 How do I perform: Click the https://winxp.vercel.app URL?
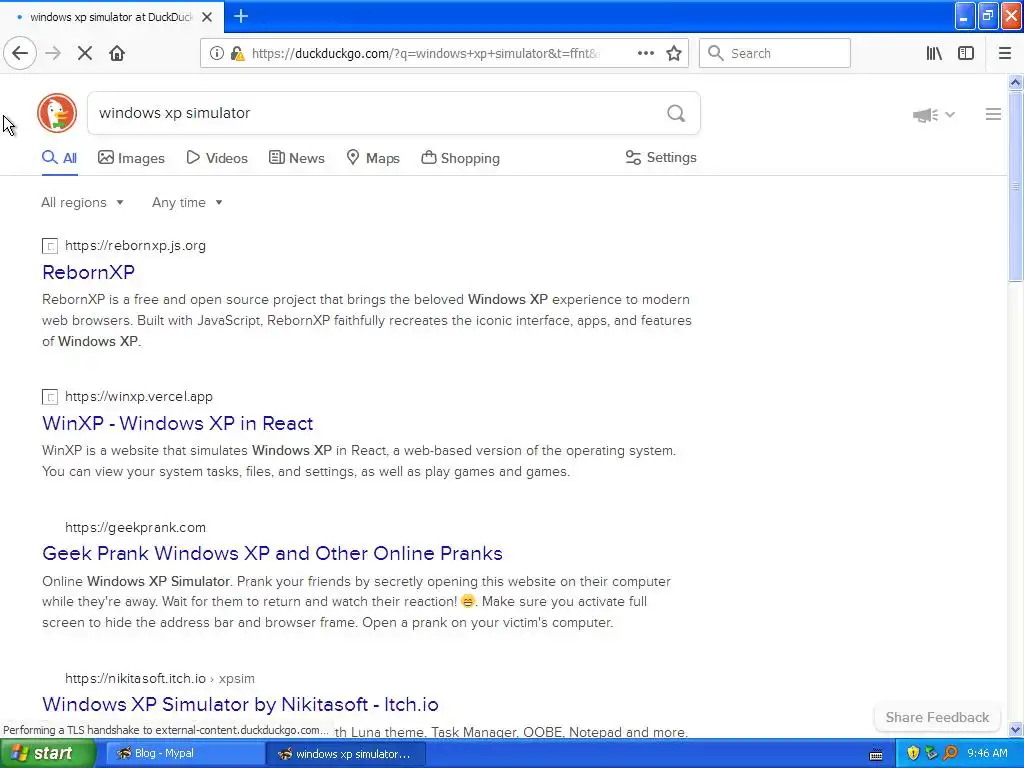click(x=139, y=396)
